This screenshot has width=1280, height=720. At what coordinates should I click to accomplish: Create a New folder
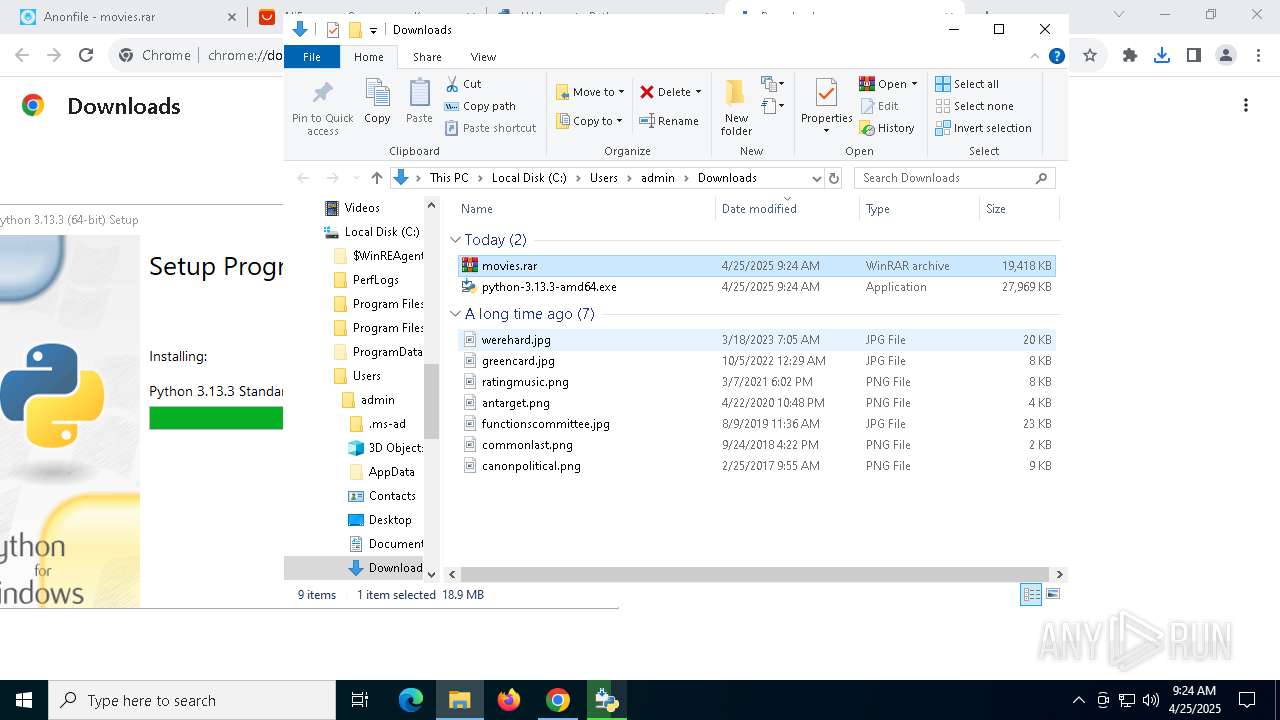pyautogui.click(x=736, y=108)
